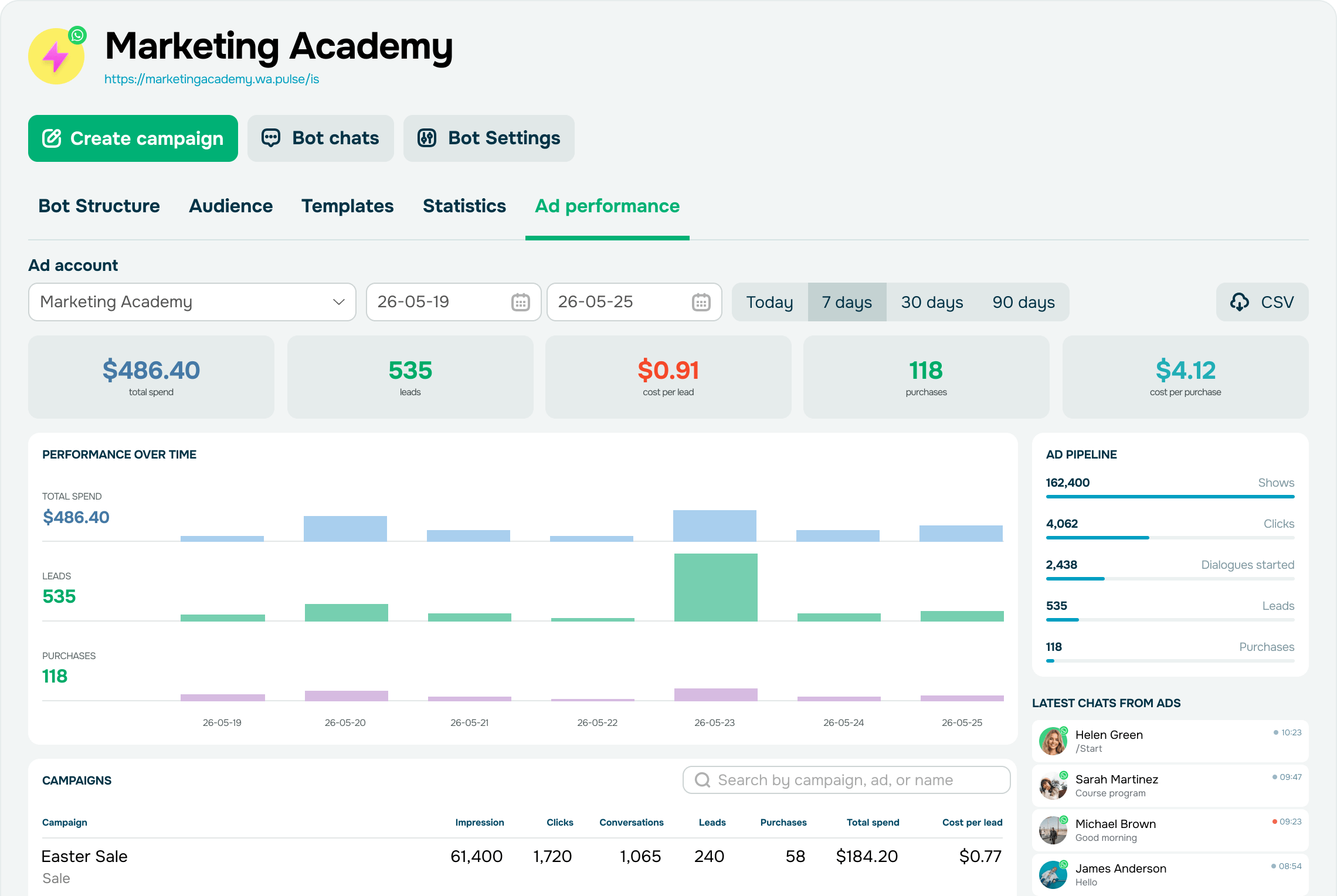
Task: Focus the campaign search field
Action: click(x=847, y=780)
